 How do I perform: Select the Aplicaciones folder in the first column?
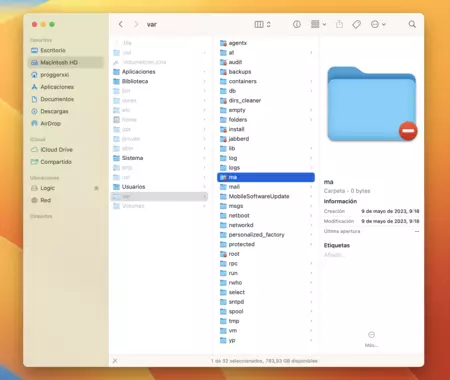tap(159, 72)
